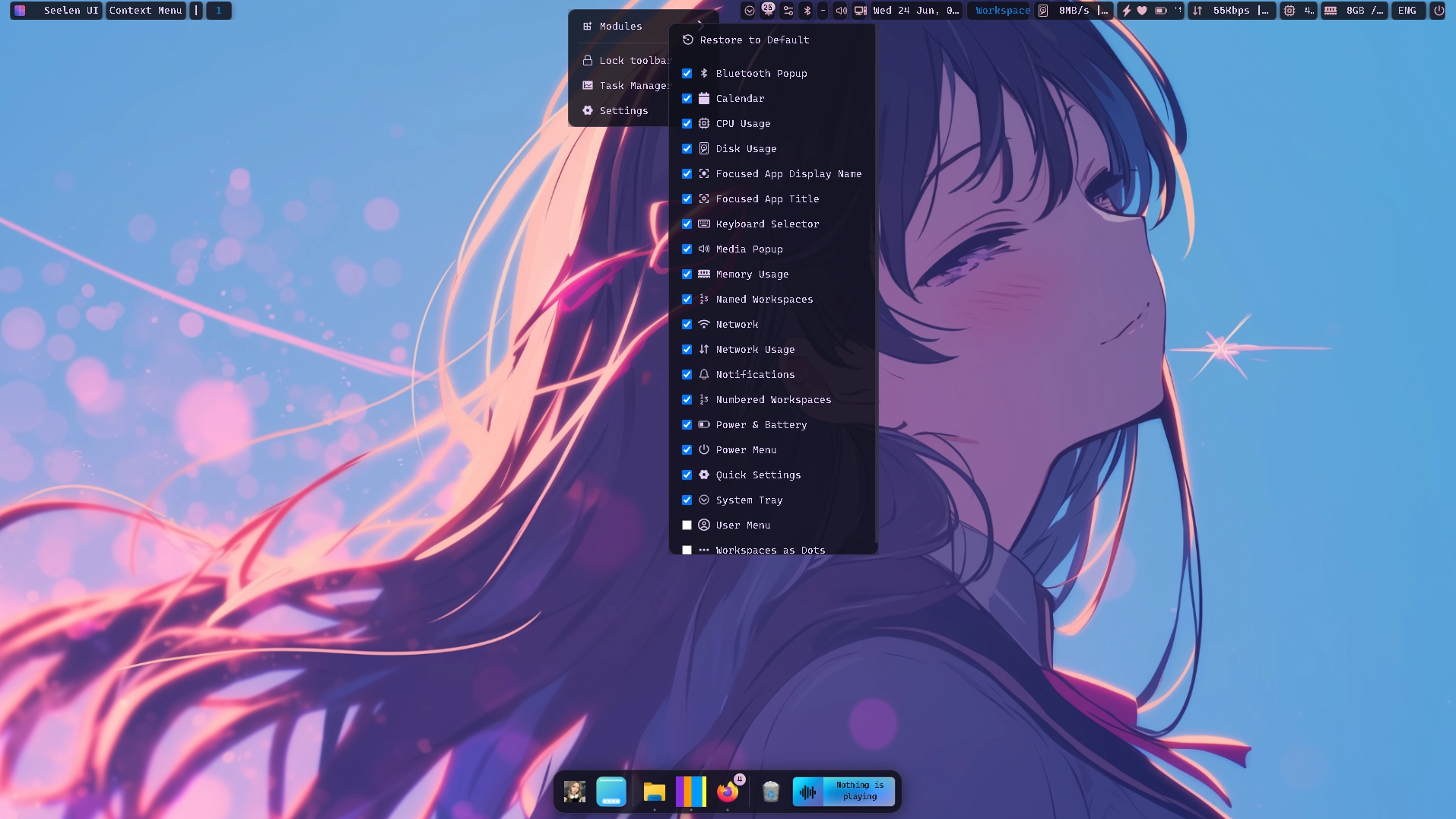Click the audio waveform media icon
The height and width of the screenshot is (819, 1456).
[x=808, y=792]
